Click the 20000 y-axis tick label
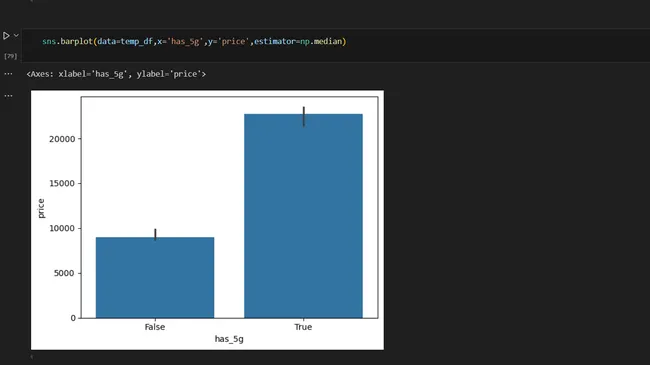The image size is (650, 365). (x=62, y=139)
